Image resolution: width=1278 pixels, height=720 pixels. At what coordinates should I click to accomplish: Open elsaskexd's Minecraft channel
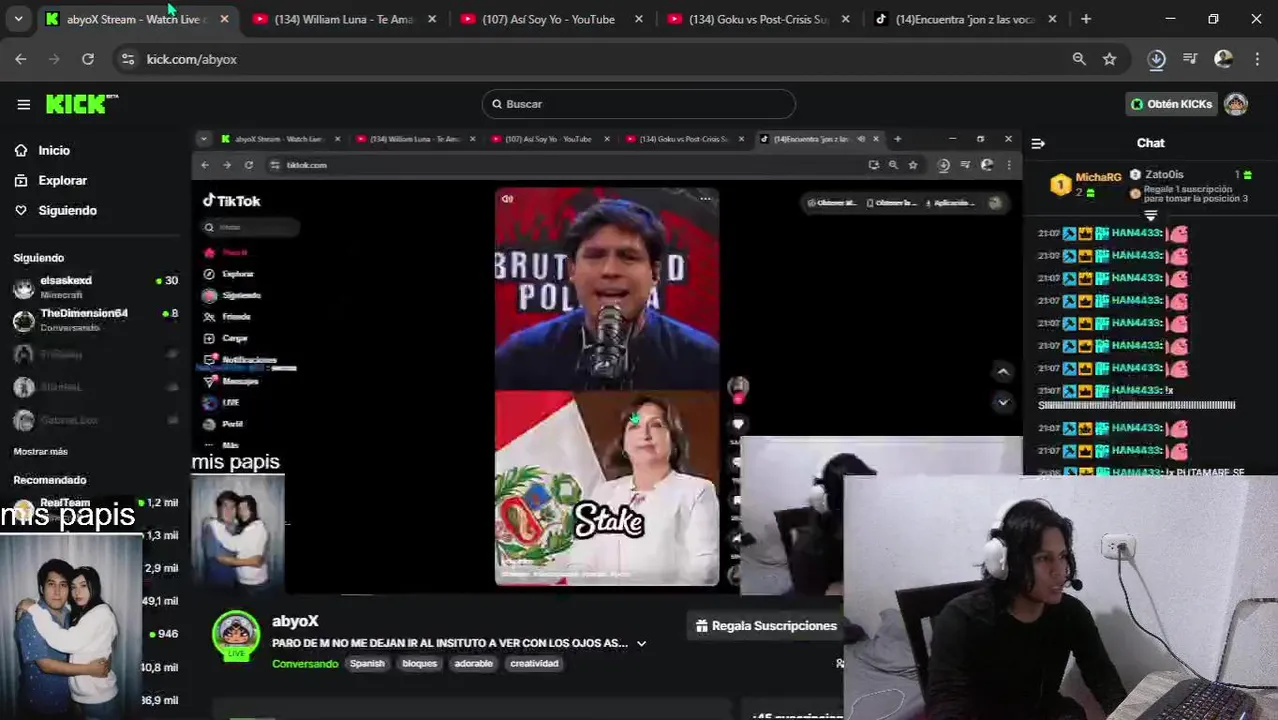pos(95,288)
